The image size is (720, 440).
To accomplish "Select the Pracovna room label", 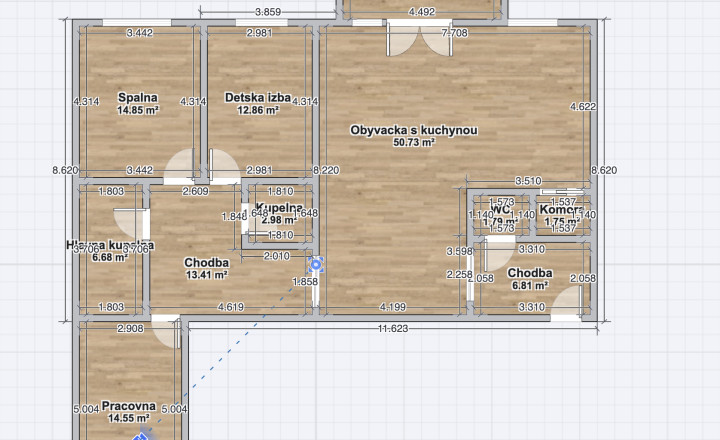I will (129, 406).
